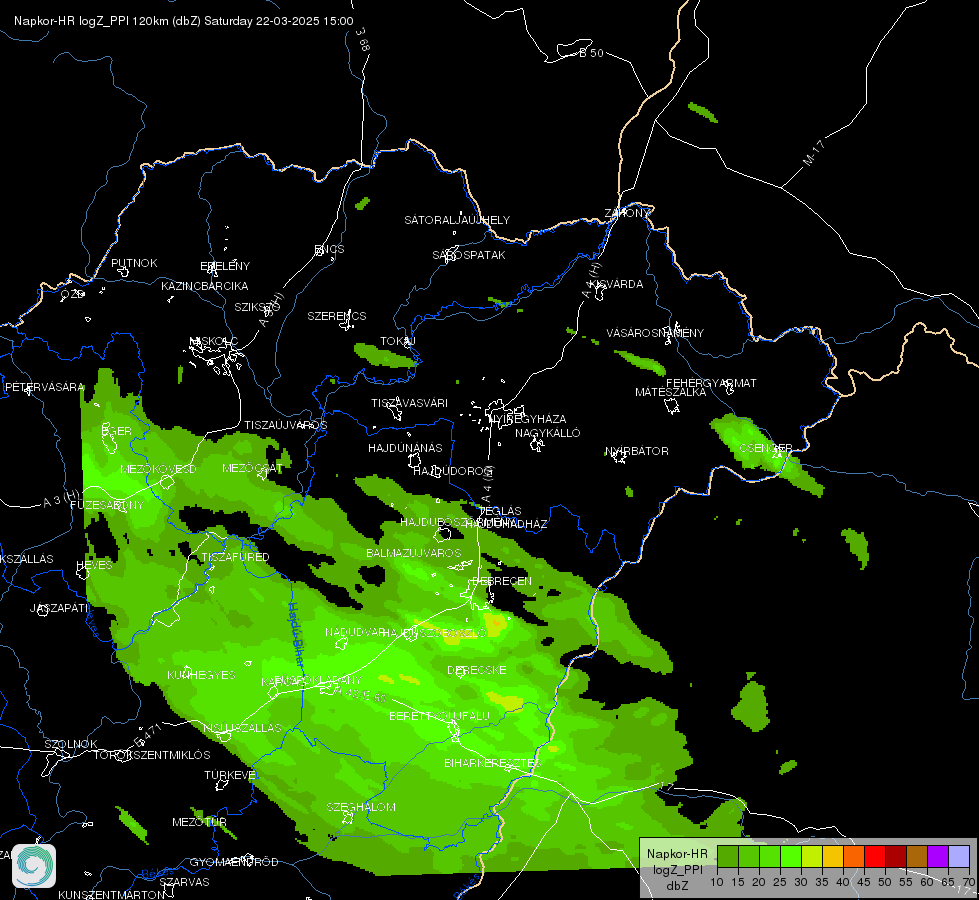Click the TOROKSZENTMIKLOS label
The height and width of the screenshot is (900, 979).
152,755
